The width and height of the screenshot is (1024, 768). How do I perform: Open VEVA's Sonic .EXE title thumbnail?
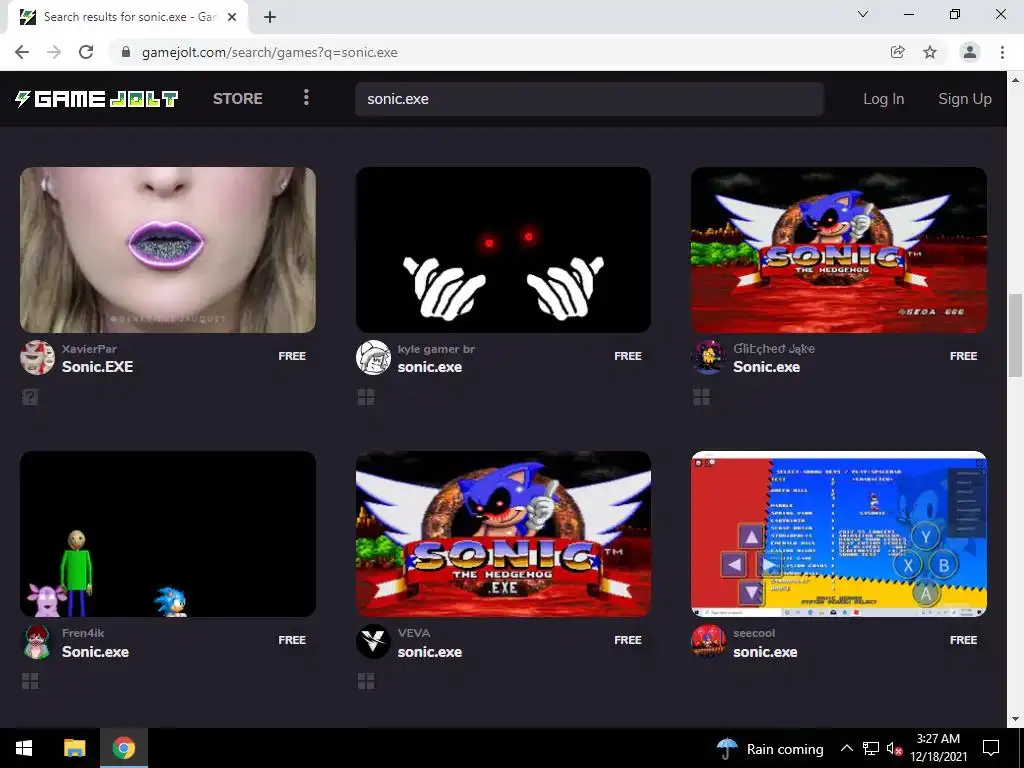[504, 534]
